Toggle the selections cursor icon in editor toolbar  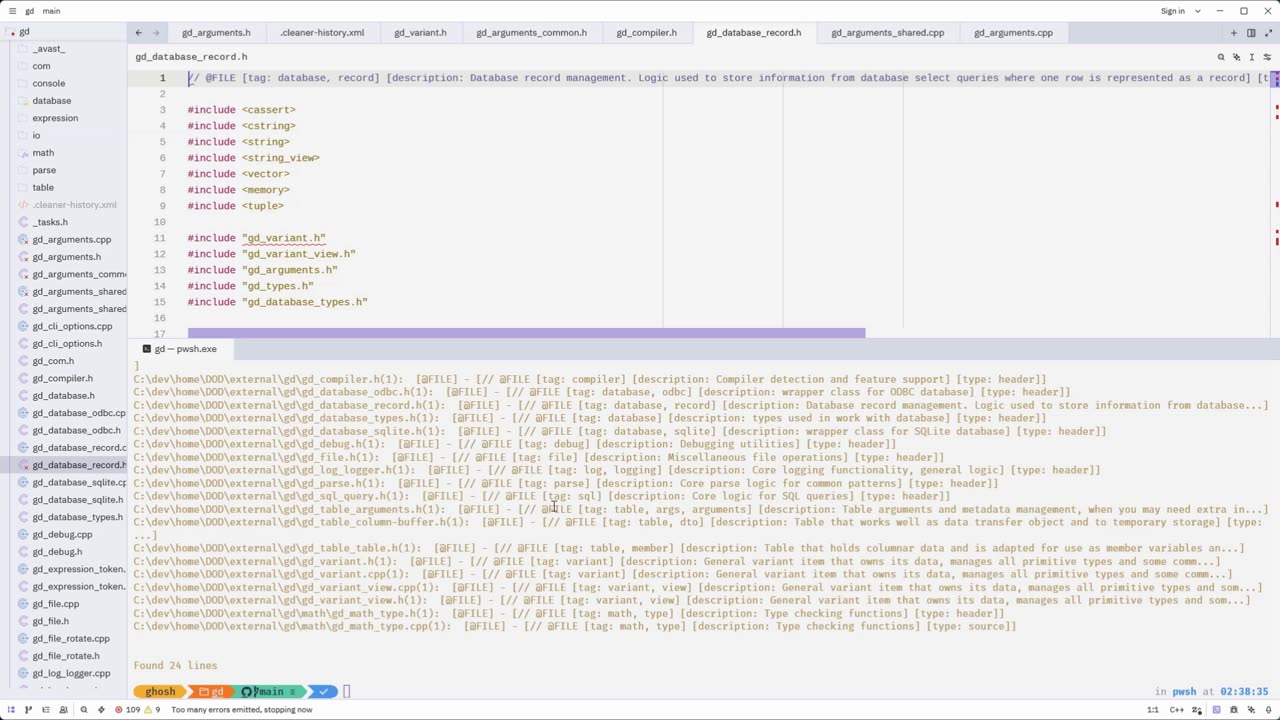1252,57
